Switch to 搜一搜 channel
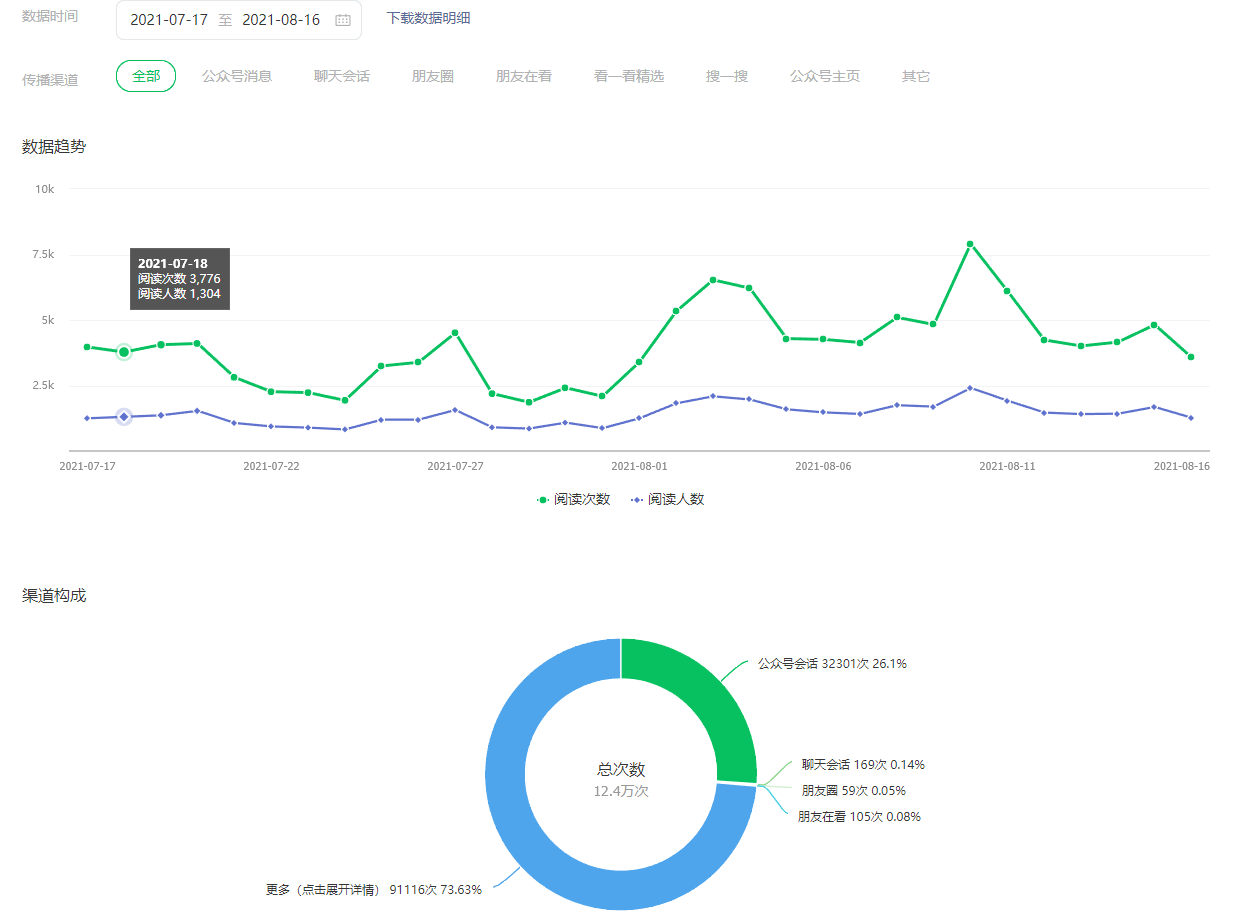The height and width of the screenshot is (918, 1259). [x=727, y=76]
